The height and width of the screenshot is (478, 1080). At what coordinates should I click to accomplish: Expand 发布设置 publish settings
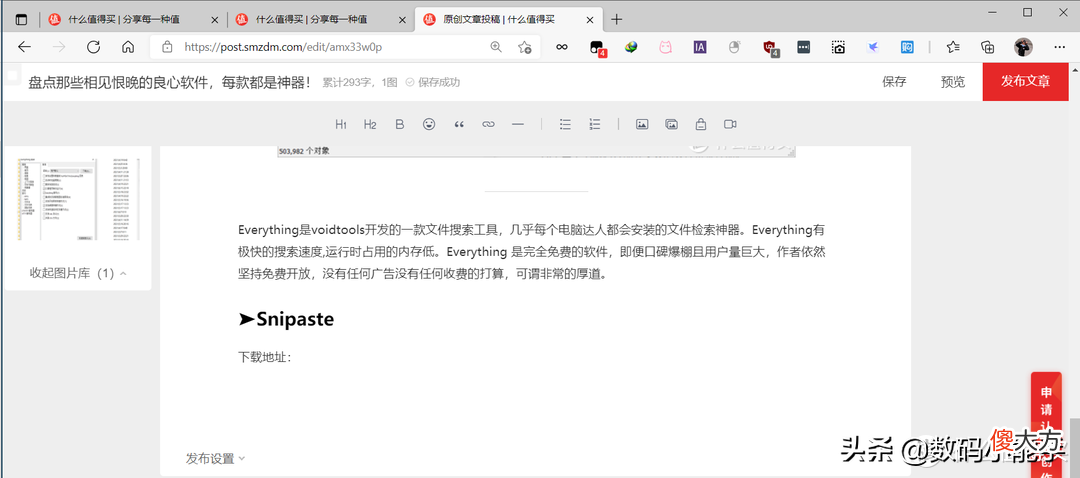pyautogui.click(x=215, y=459)
